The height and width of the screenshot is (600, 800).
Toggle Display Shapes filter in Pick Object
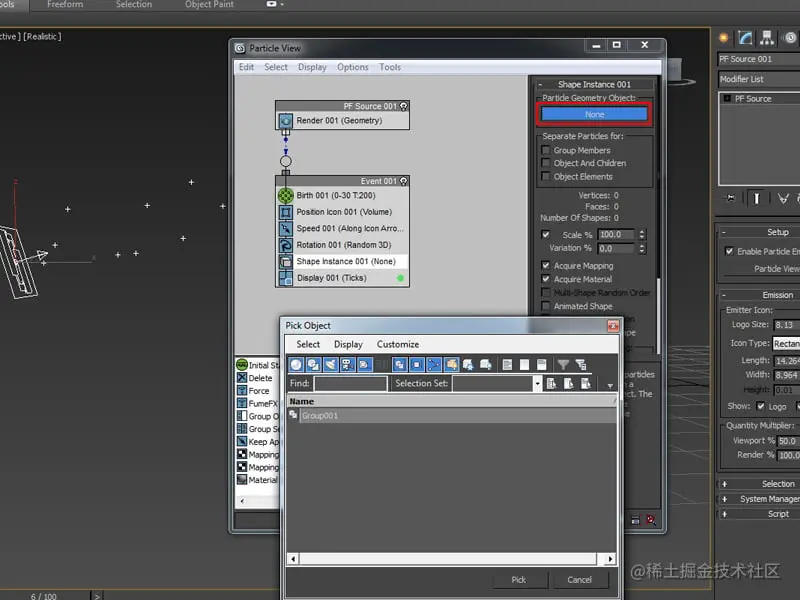tap(313, 364)
